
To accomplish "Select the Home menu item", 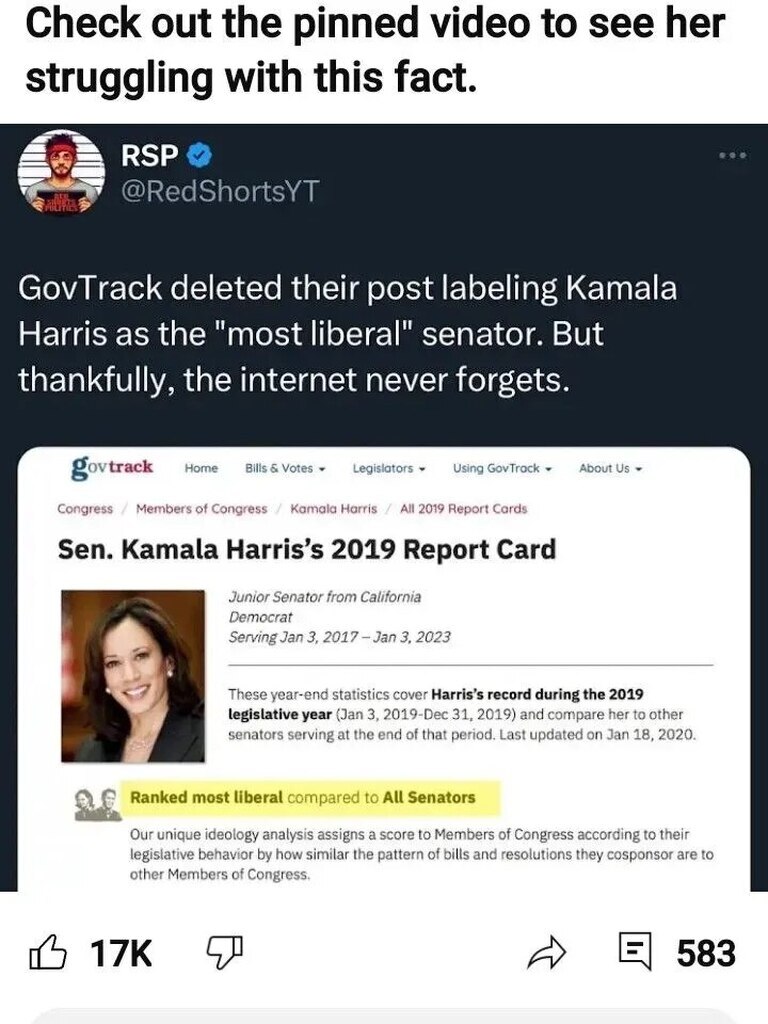I will pos(201,468).
